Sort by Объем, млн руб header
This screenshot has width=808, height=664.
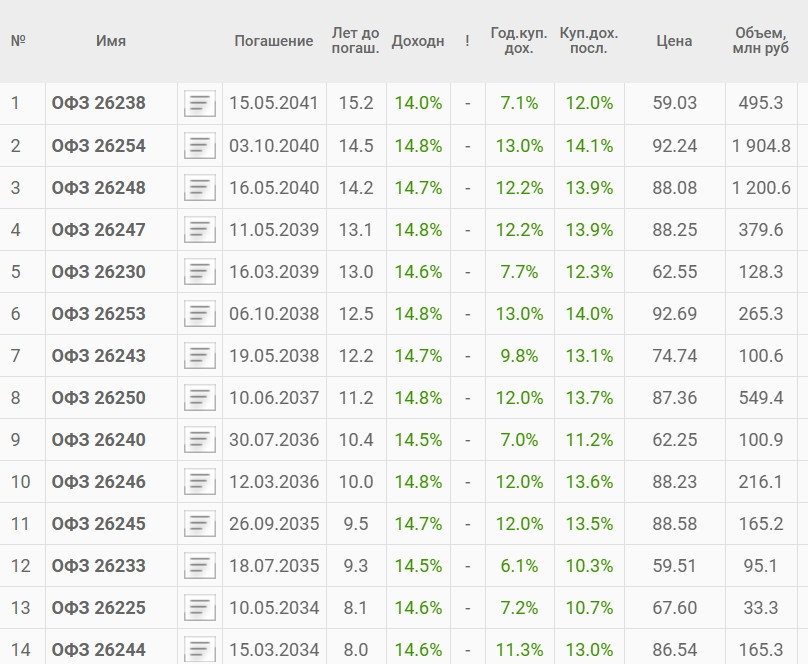click(761, 41)
